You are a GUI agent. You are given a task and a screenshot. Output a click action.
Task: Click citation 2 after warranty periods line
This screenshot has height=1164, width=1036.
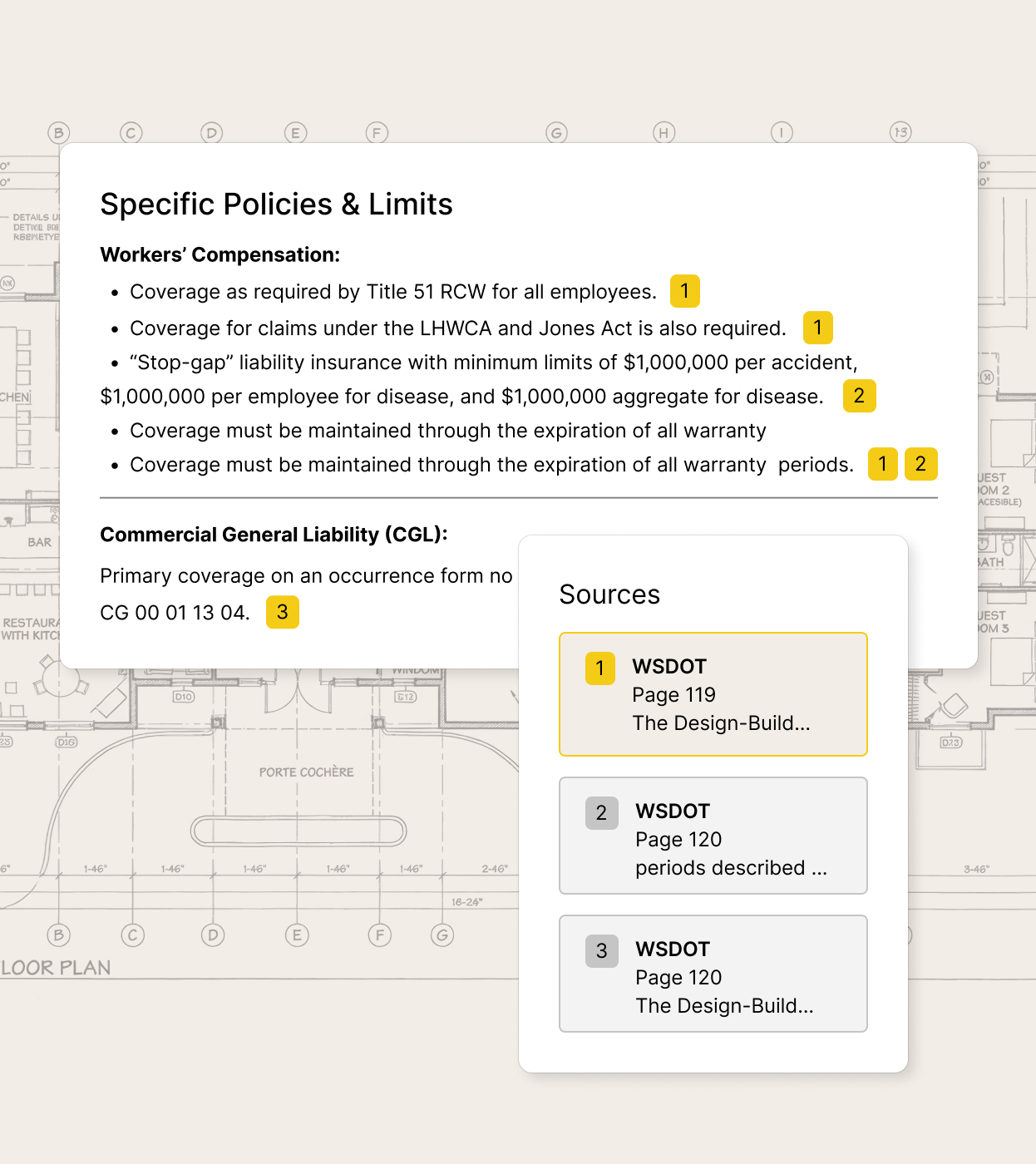tap(920, 464)
